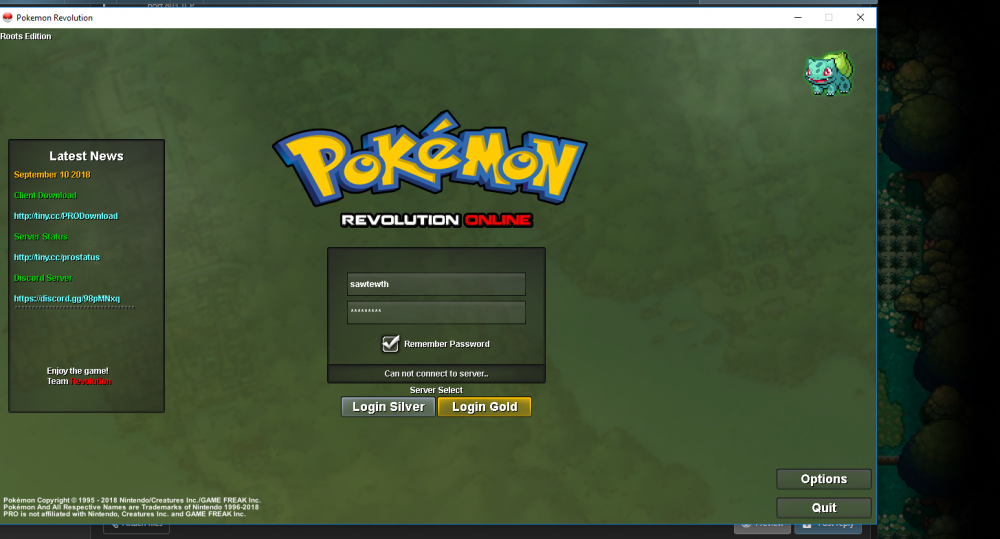Click the Latest News panel heading
This screenshot has width=1000, height=539.
(86, 156)
